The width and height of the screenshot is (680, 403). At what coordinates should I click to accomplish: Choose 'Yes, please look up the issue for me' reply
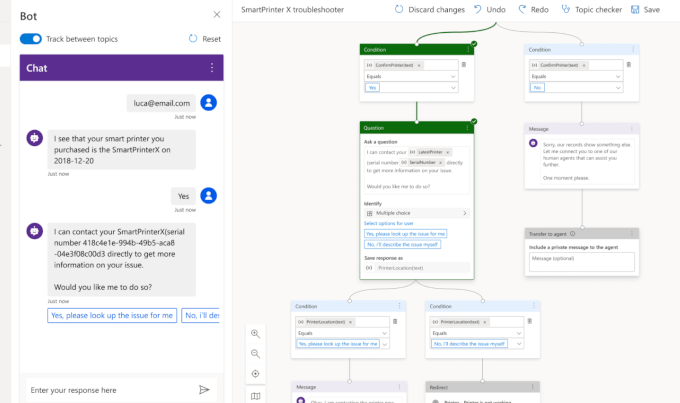click(x=112, y=315)
